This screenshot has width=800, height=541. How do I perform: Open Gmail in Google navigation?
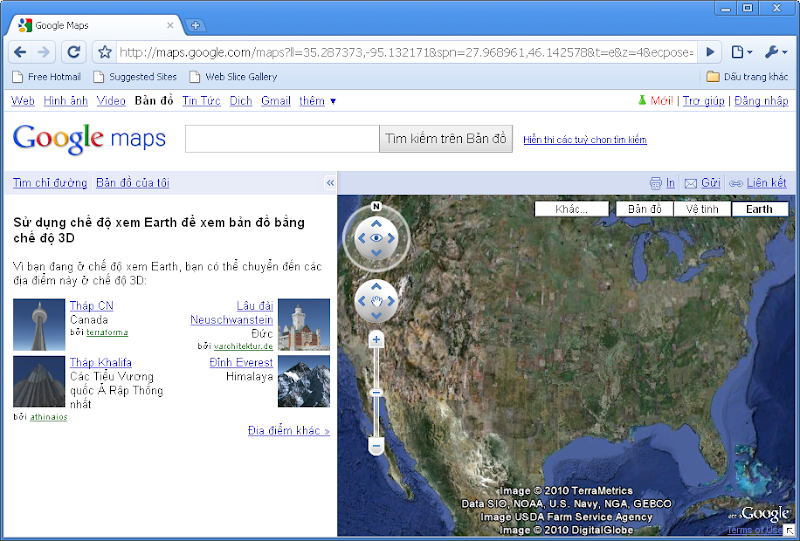pos(276,101)
